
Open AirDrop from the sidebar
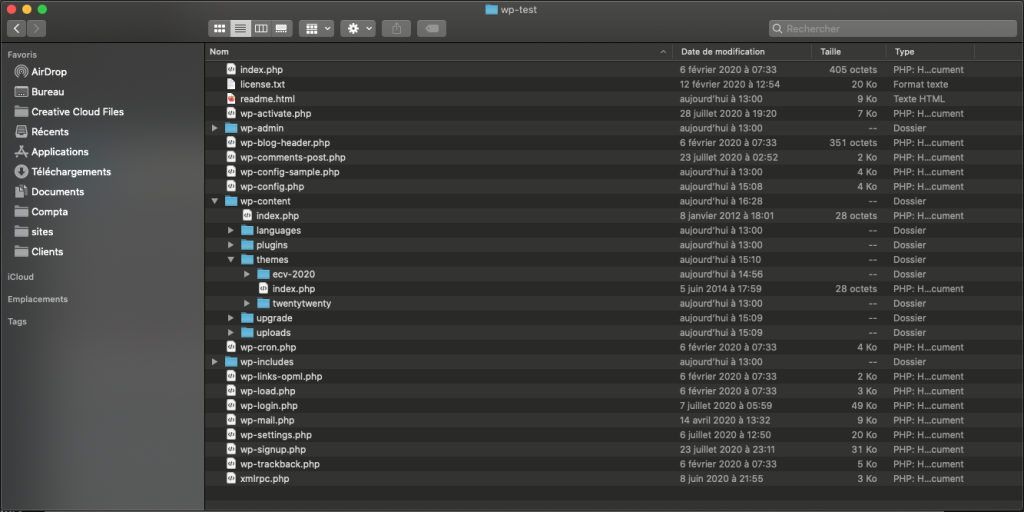[x=48, y=72]
